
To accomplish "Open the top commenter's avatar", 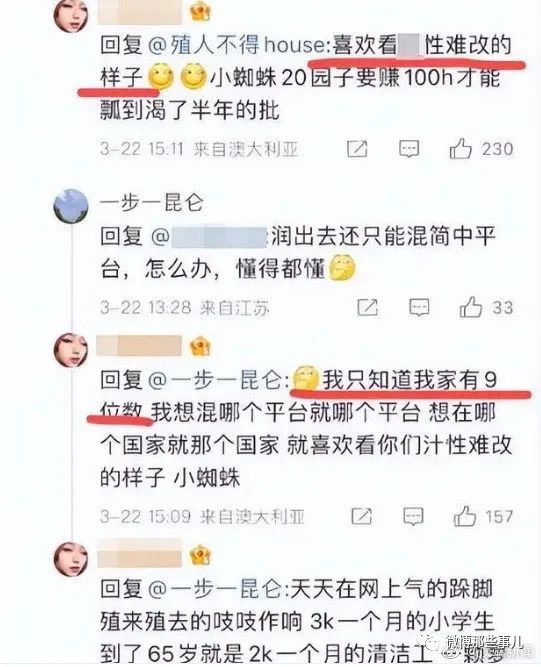I will point(71,15).
